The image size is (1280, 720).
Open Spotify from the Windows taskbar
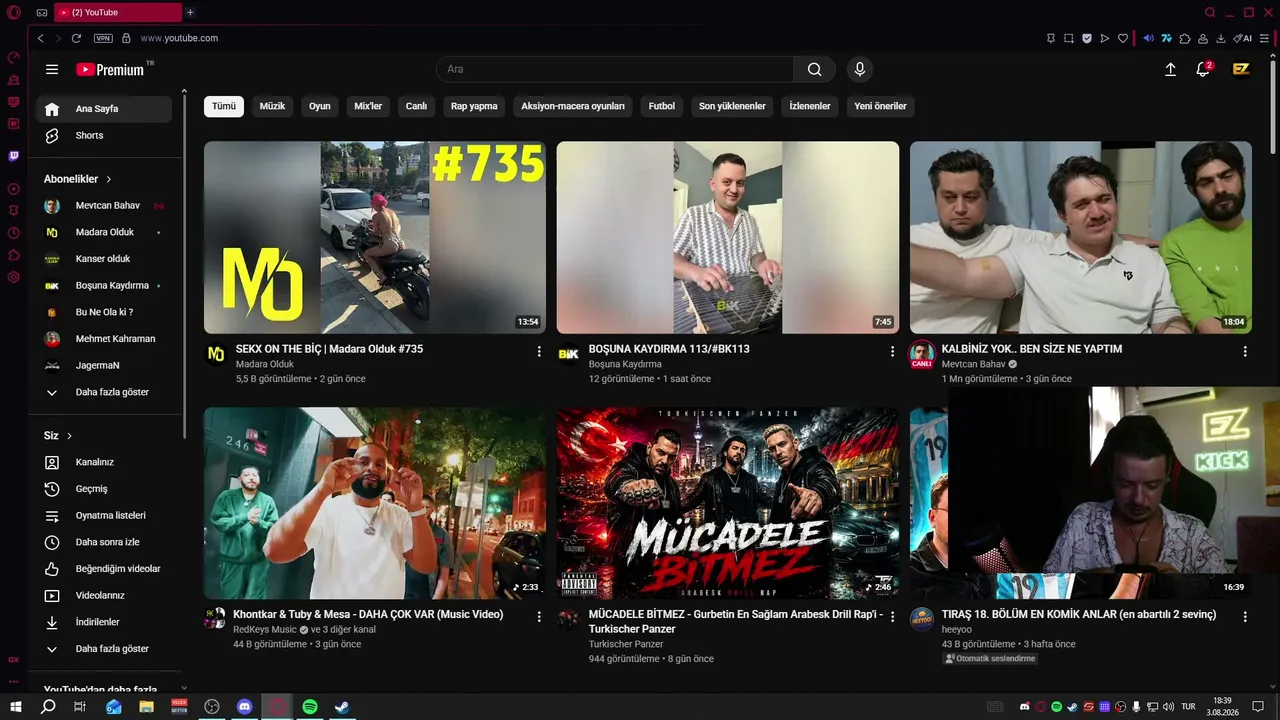[x=310, y=706]
